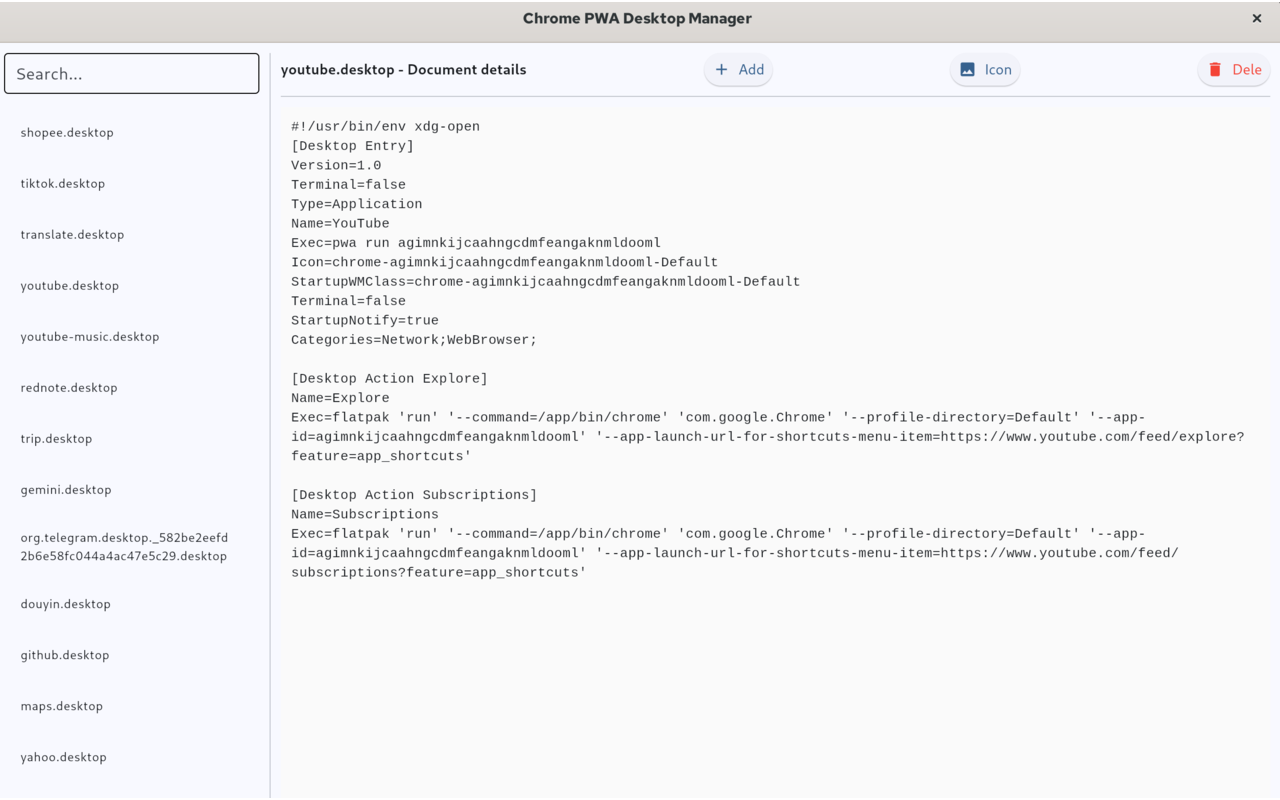Image resolution: width=1280 pixels, height=800 pixels.
Task: Select douyin.desktop from the list
Action: pos(66,604)
